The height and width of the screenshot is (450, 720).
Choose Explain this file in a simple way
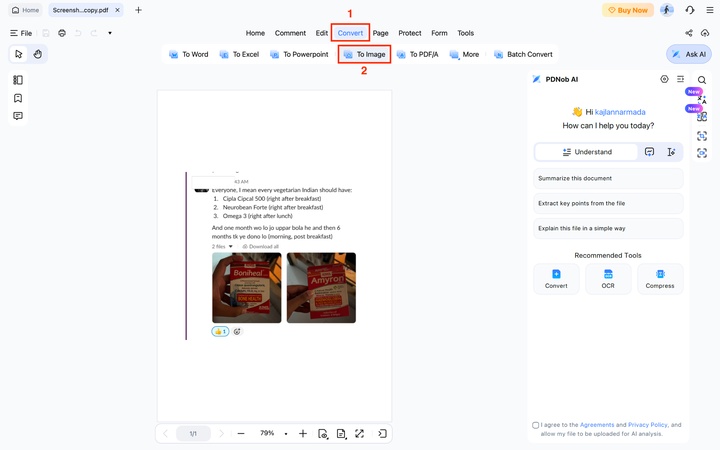[x=608, y=228]
